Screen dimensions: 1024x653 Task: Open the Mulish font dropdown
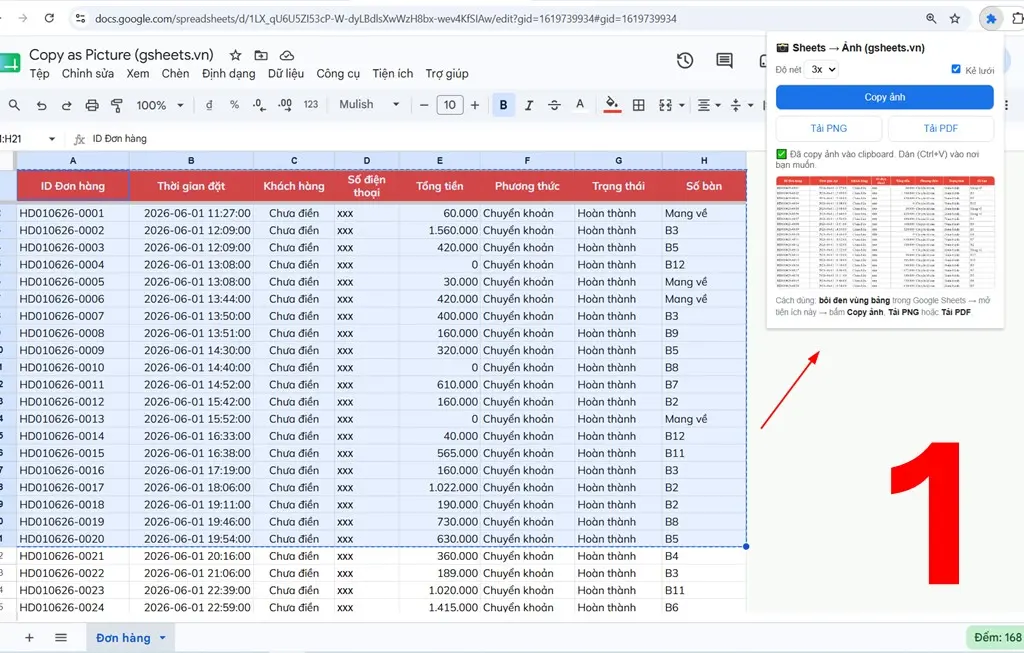click(369, 104)
